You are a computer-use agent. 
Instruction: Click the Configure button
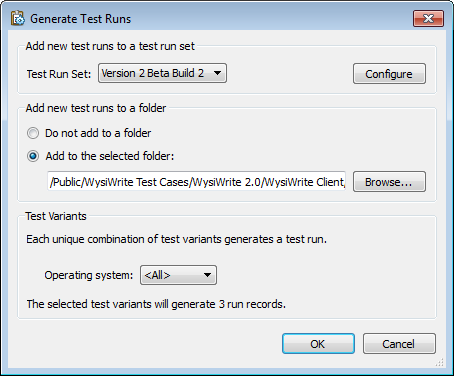click(x=389, y=74)
